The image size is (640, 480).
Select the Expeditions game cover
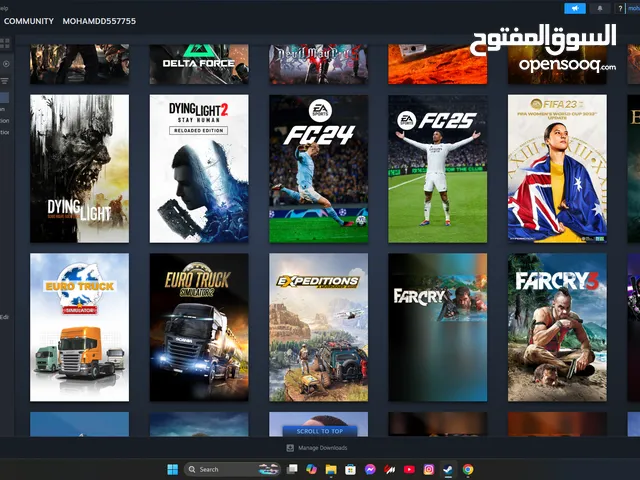tap(318, 327)
